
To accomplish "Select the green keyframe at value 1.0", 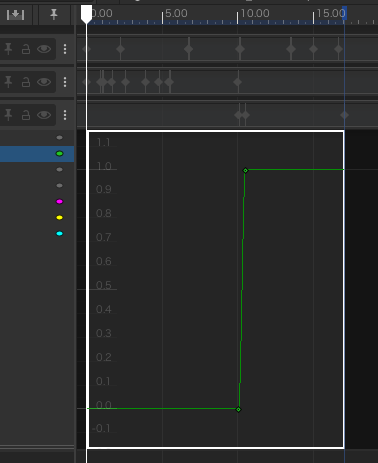I will tap(246, 170).
